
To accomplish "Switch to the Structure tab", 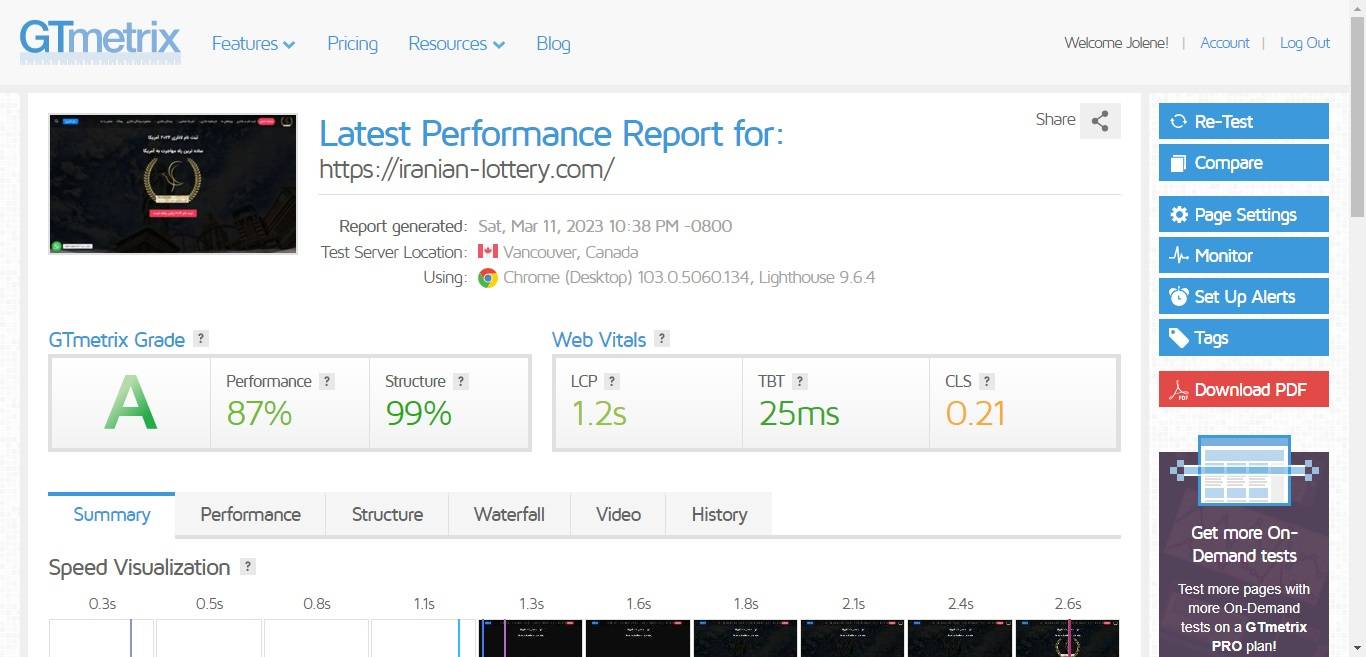I will pyautogui.click(x=387, y=514).
